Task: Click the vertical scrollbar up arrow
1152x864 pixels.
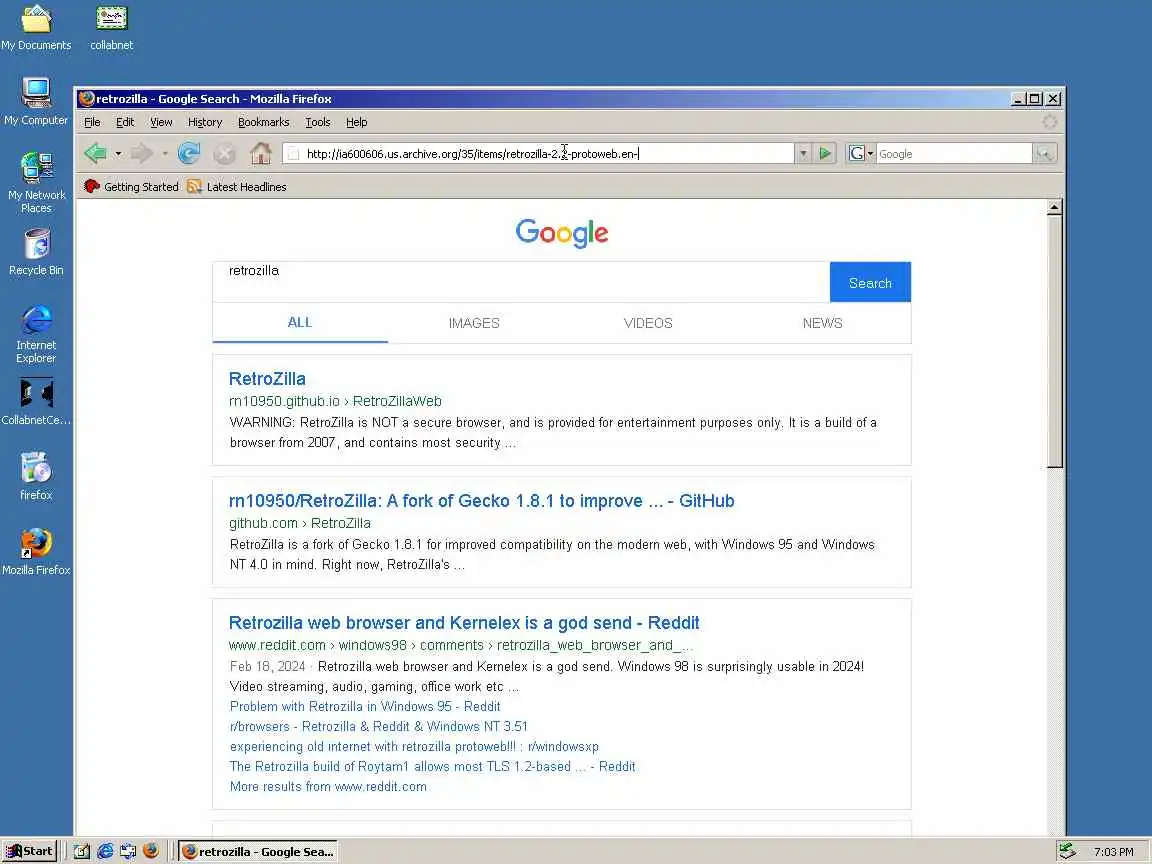Action: (1054, 207)
